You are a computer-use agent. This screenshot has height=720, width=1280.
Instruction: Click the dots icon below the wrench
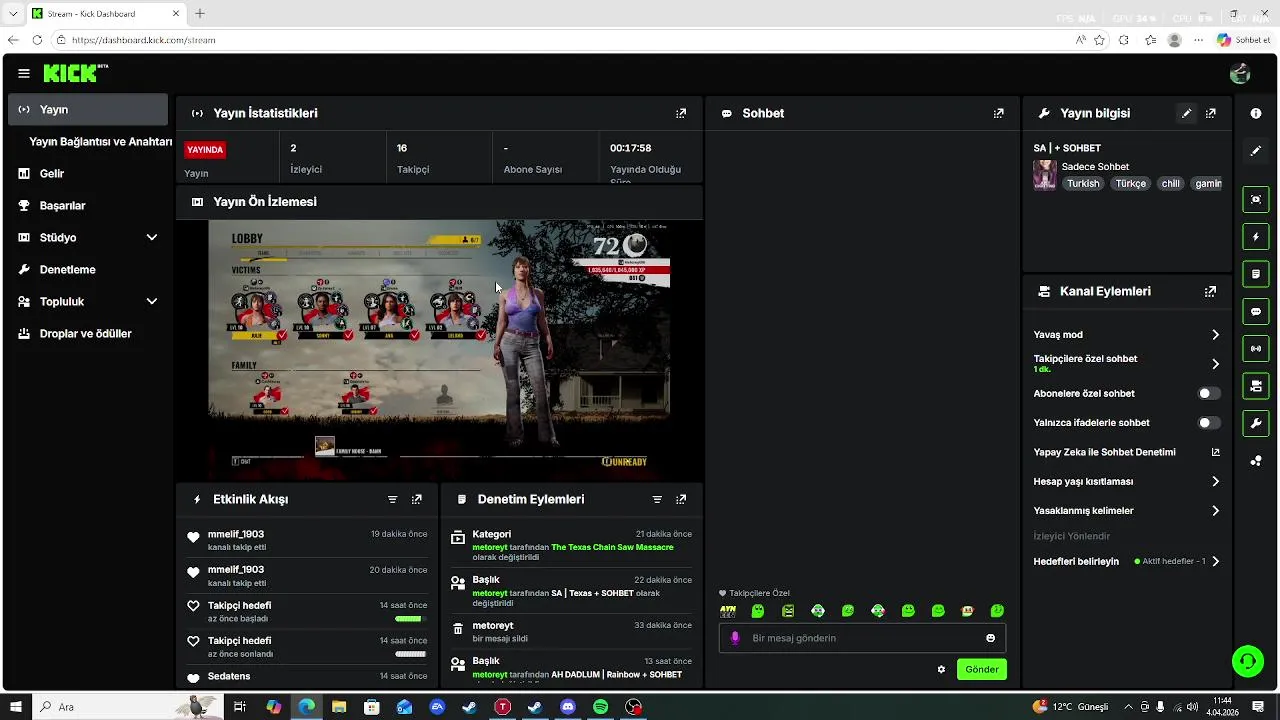point(1256,461)
